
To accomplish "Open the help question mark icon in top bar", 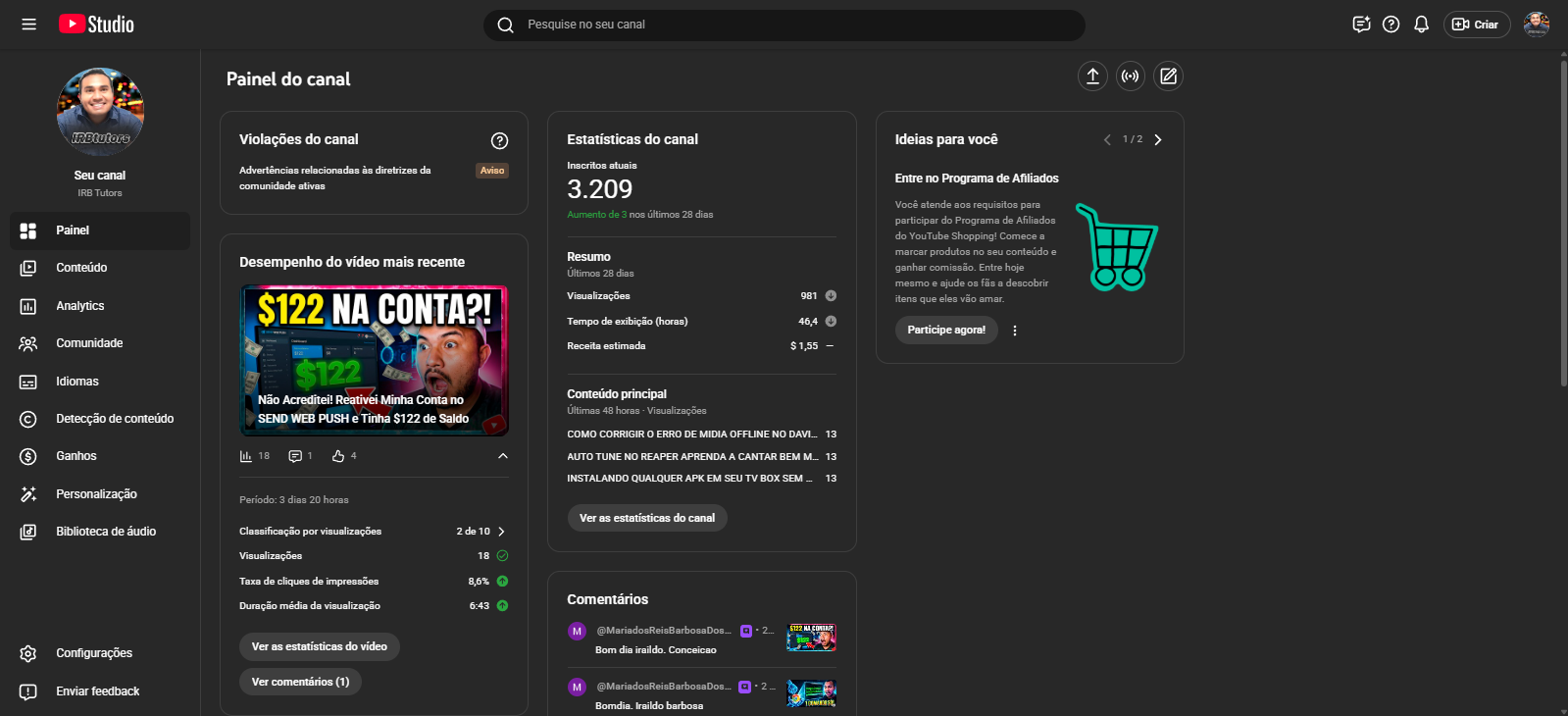I will [x=1391, y=25].
